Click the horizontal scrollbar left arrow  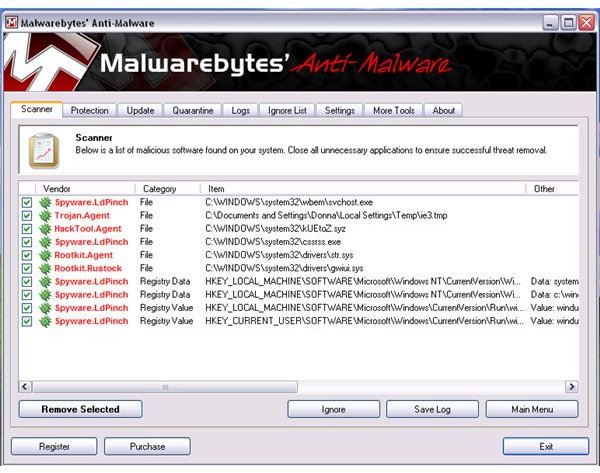click(x=25, y=387)
